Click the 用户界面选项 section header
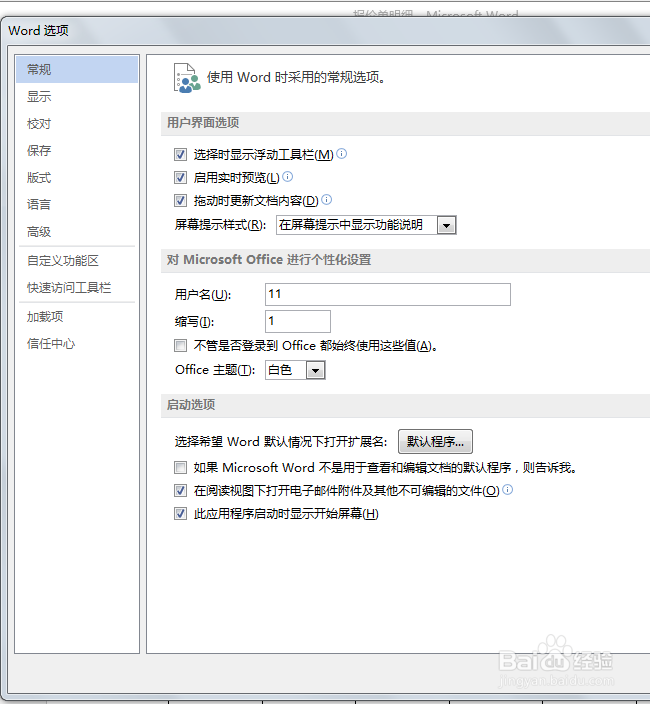The width and height of the screenshot is (650, 704). pos(203,123)
